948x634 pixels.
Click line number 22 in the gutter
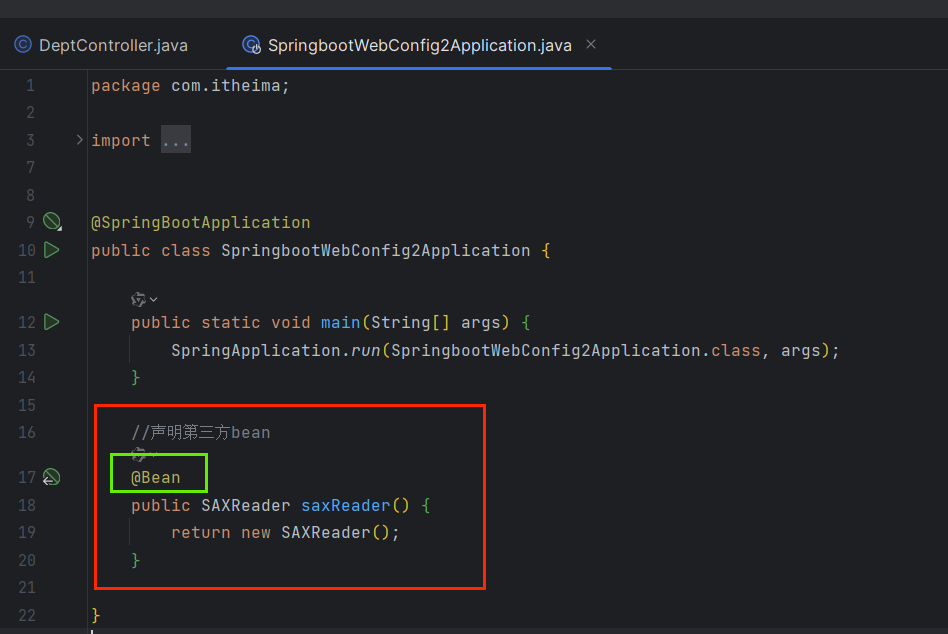coord(27,615)
